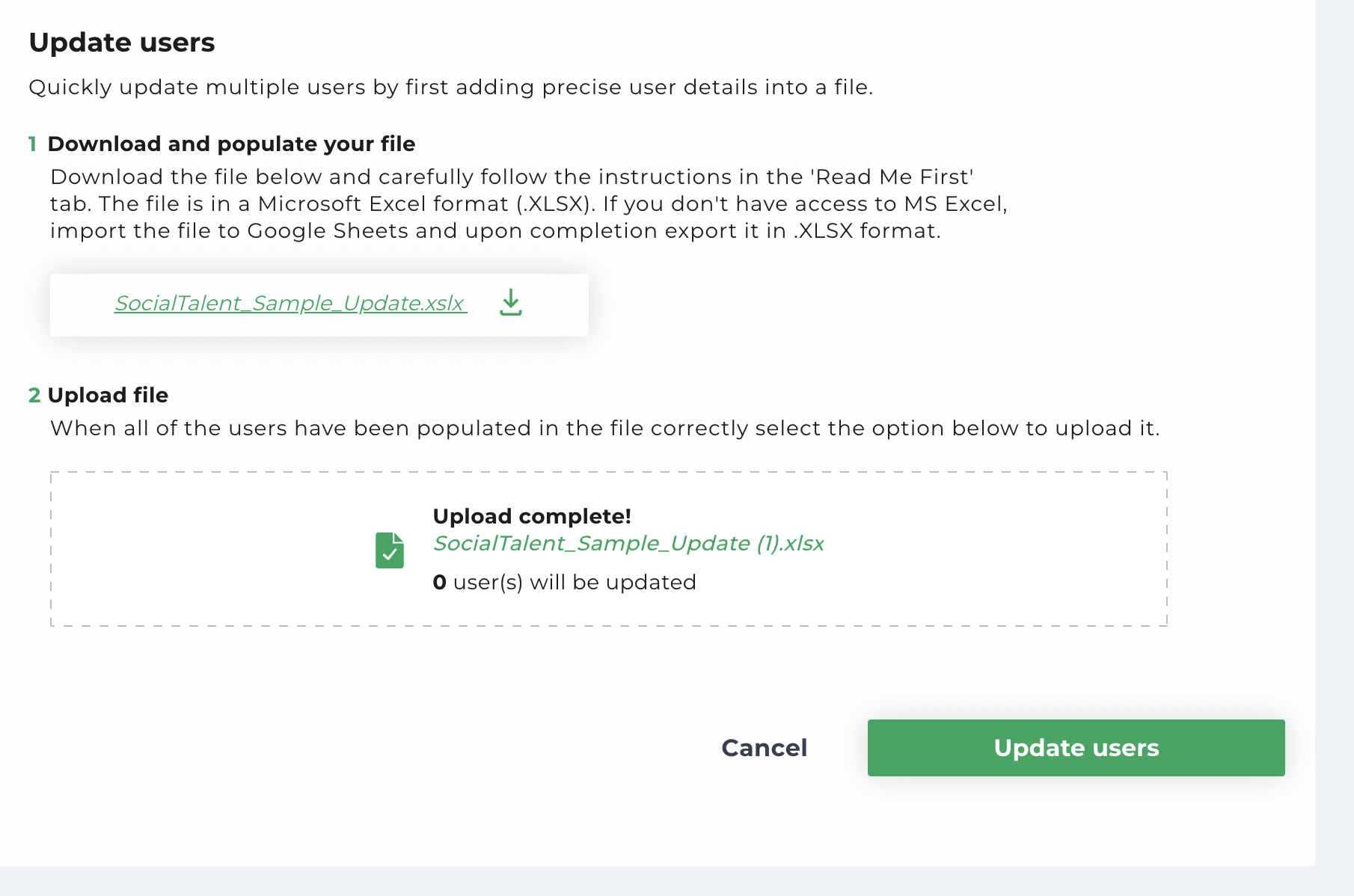Click the white sample file download card
Image resolution: width=1354 pixels, height=896 pixels.
319,305
